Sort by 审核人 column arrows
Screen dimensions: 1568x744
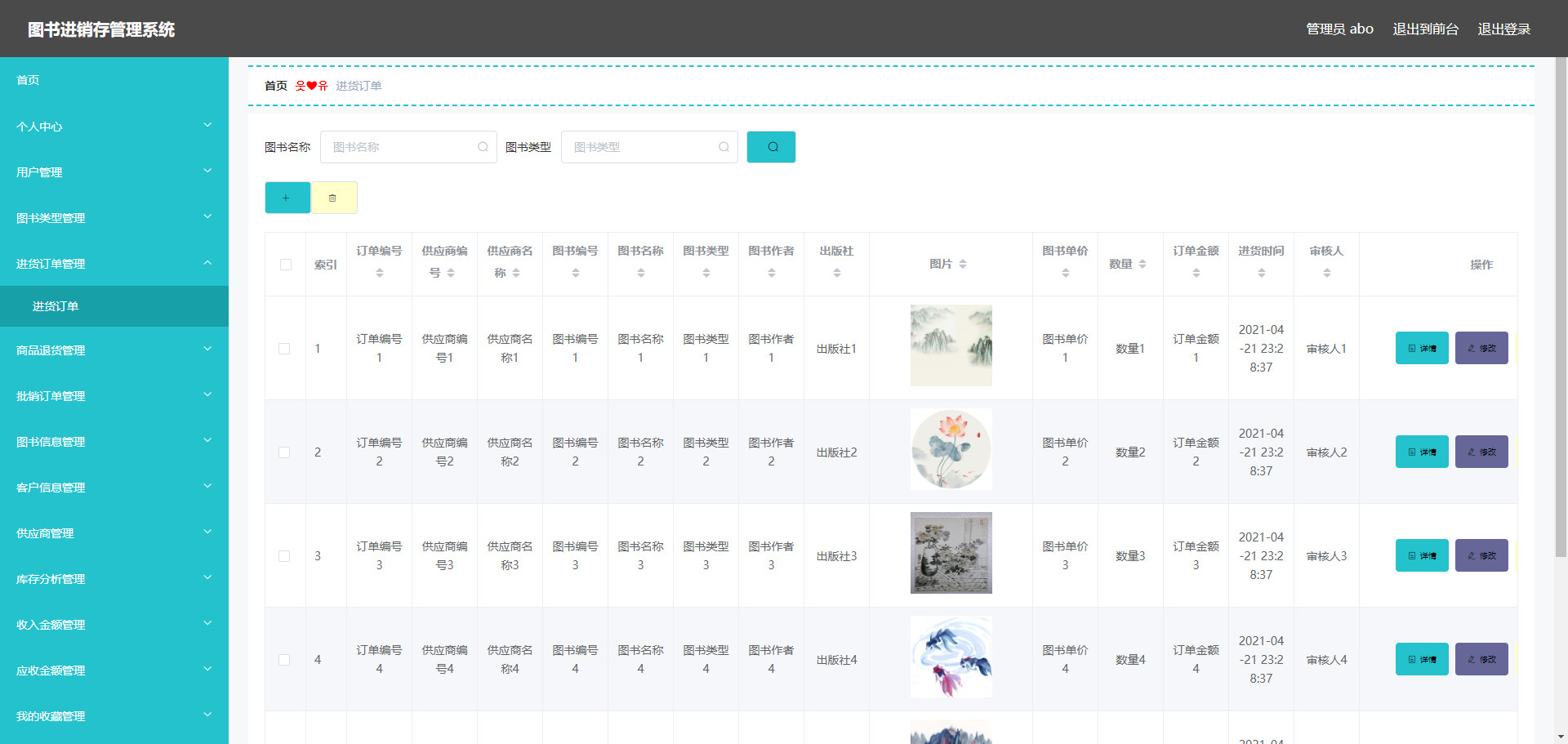pyautogui.click(x=1327, y=273)
